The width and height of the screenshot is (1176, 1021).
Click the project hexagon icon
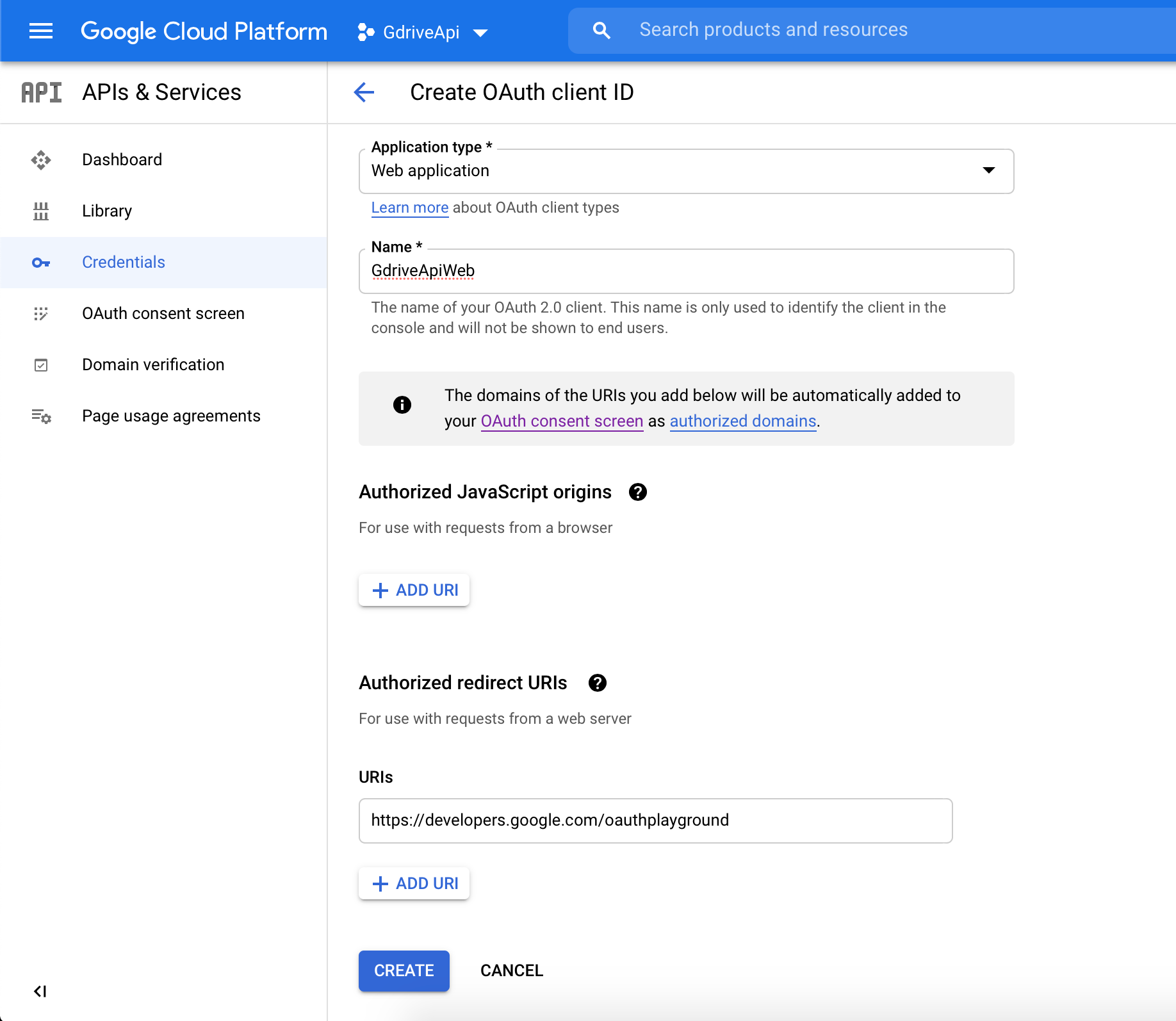click(366, 32)
